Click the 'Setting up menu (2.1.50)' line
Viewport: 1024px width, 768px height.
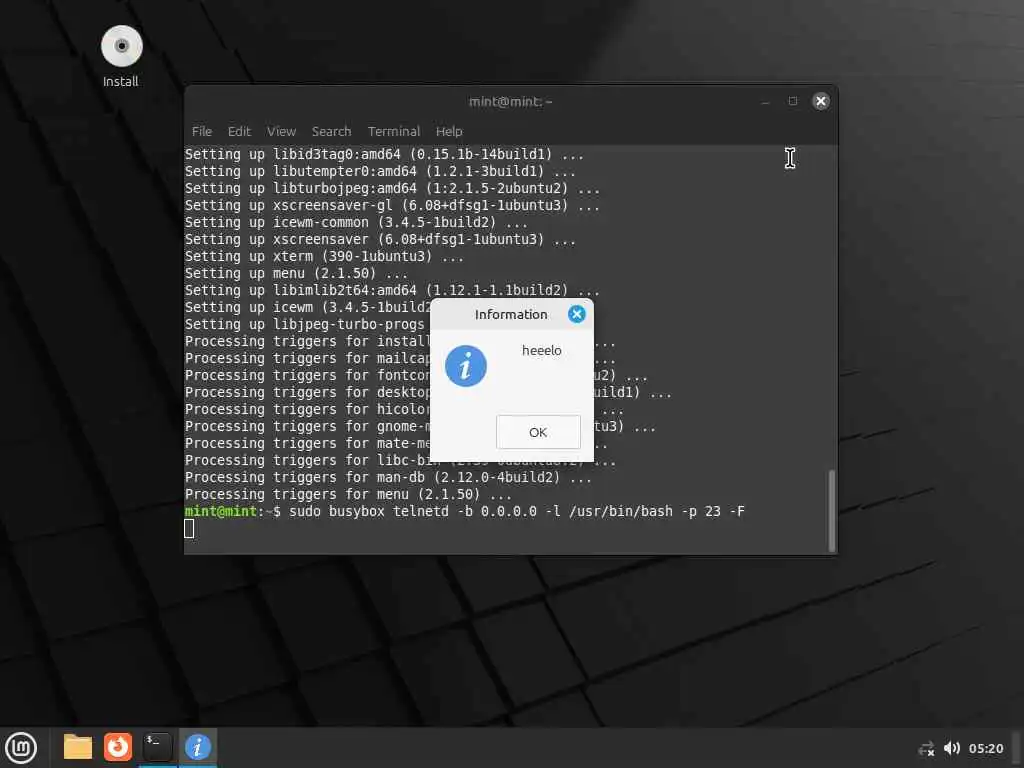[x=296, y=273]
